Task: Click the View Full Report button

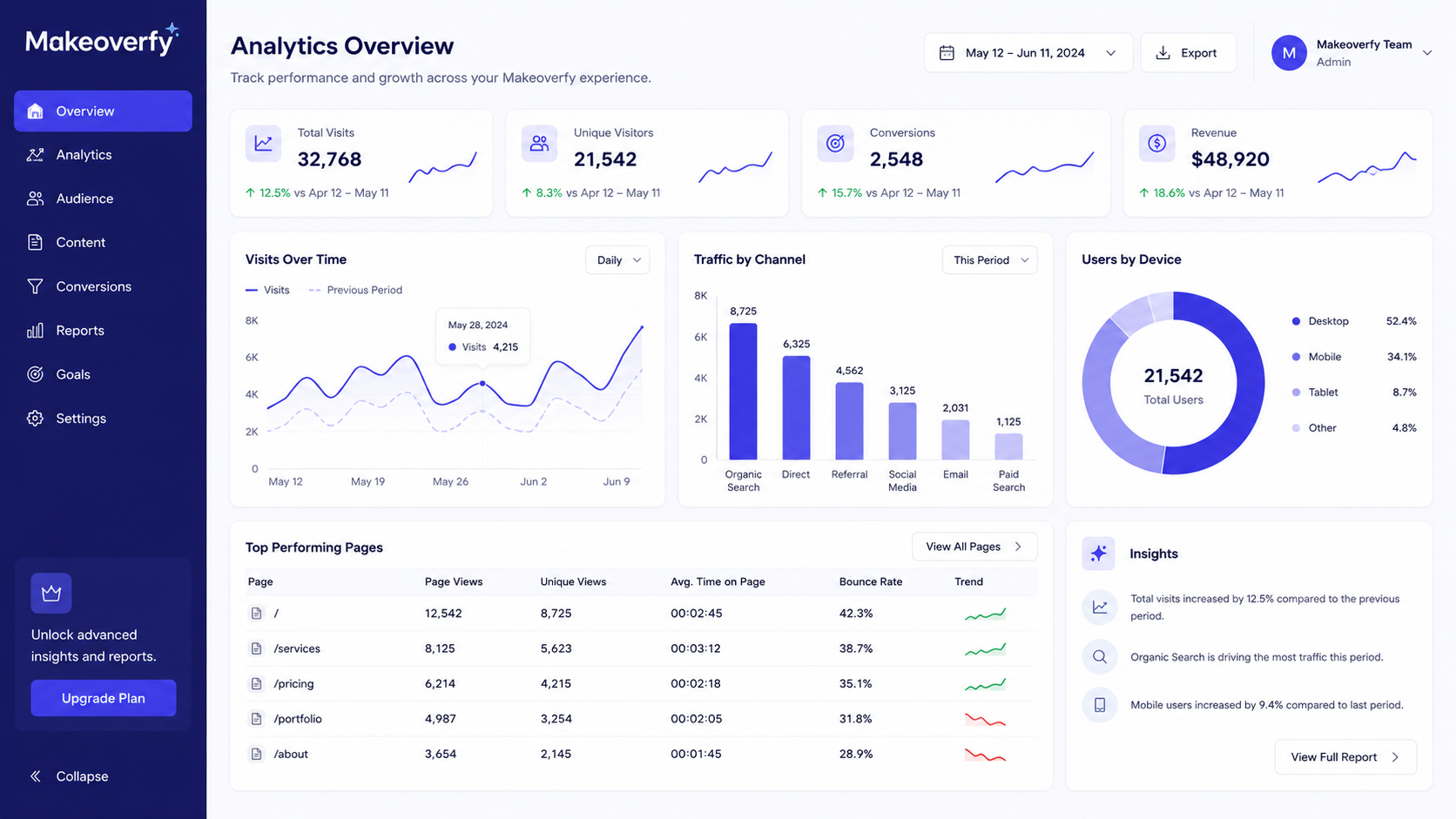Action: click(x=1345, y=757)
